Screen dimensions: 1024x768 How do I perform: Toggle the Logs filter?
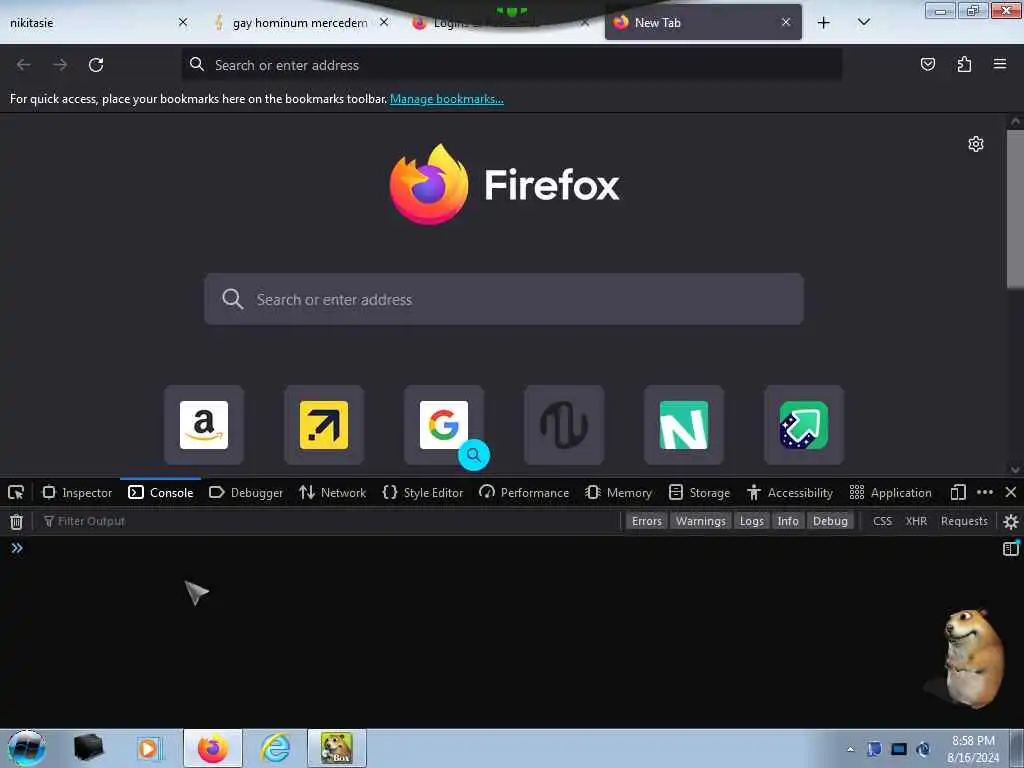coord(752,521)
